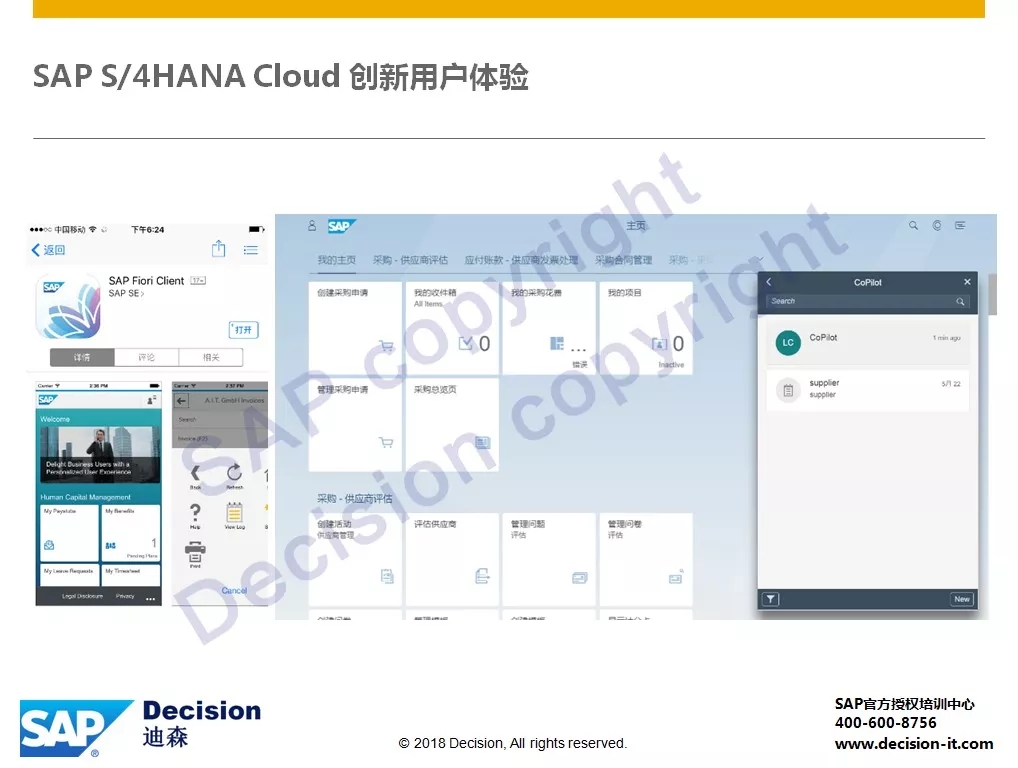Open the www.decision-it.com link
This screenshot has height=768, width=1018.
[x=914, y=744]
